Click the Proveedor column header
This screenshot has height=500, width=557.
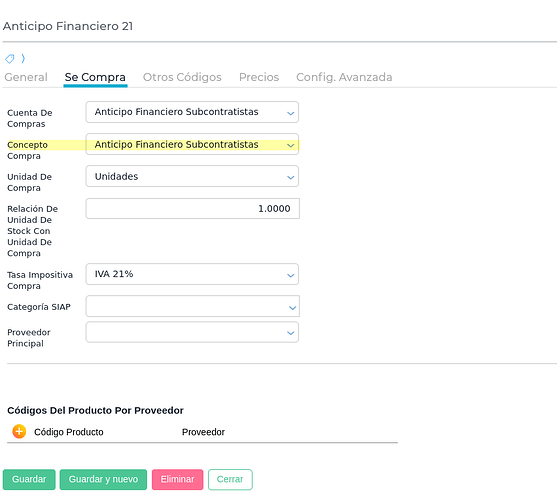coord(203,432)
